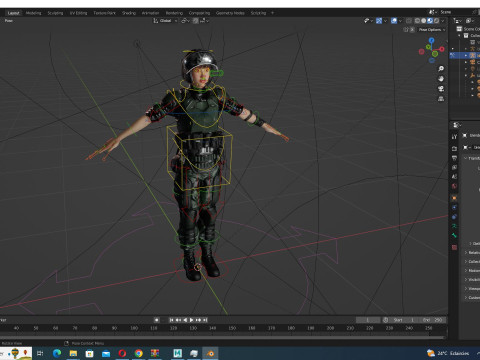Open Google Chrome from the taskbar

pos(139,353)
